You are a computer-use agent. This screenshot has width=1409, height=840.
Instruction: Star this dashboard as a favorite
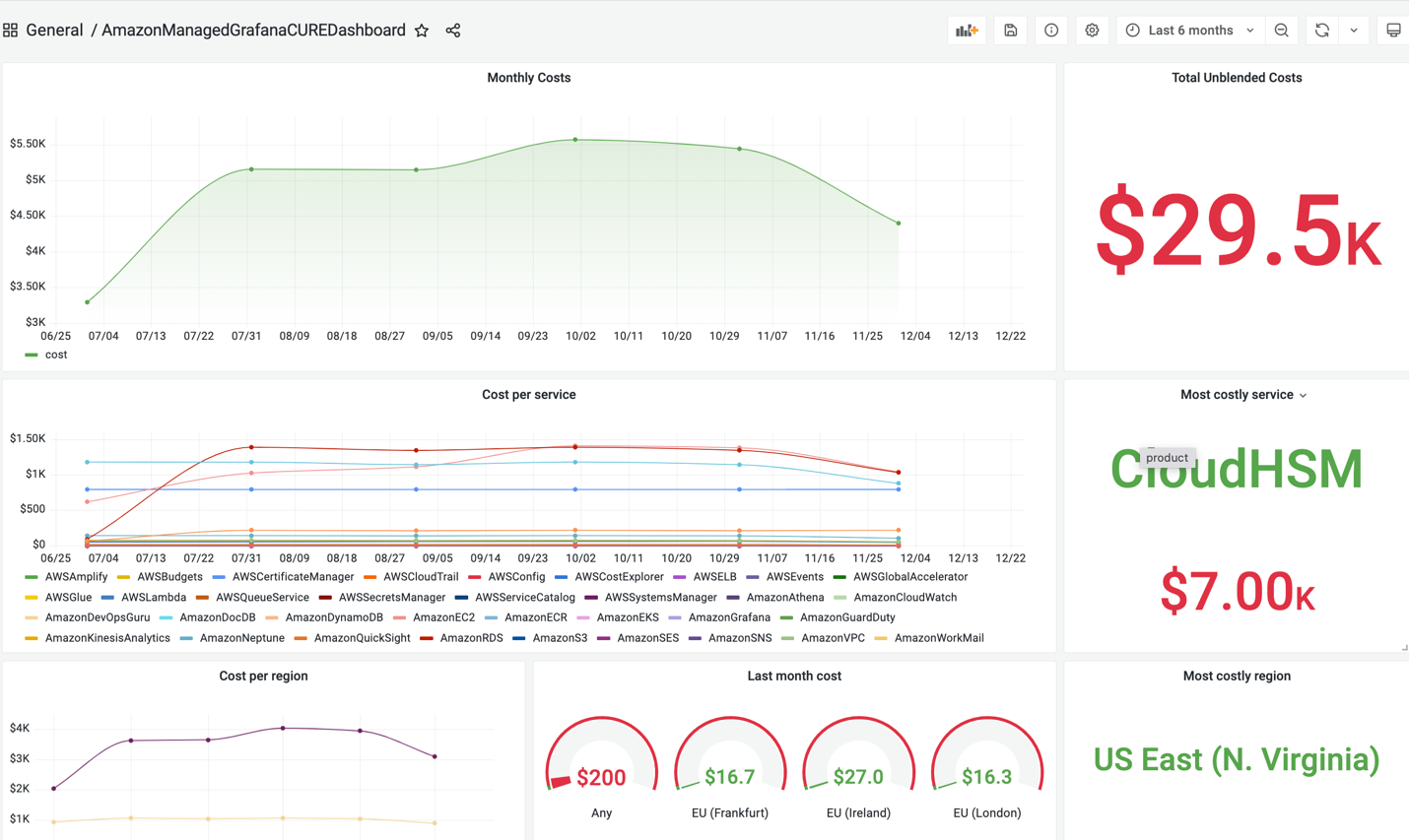[x=422, y=31]
